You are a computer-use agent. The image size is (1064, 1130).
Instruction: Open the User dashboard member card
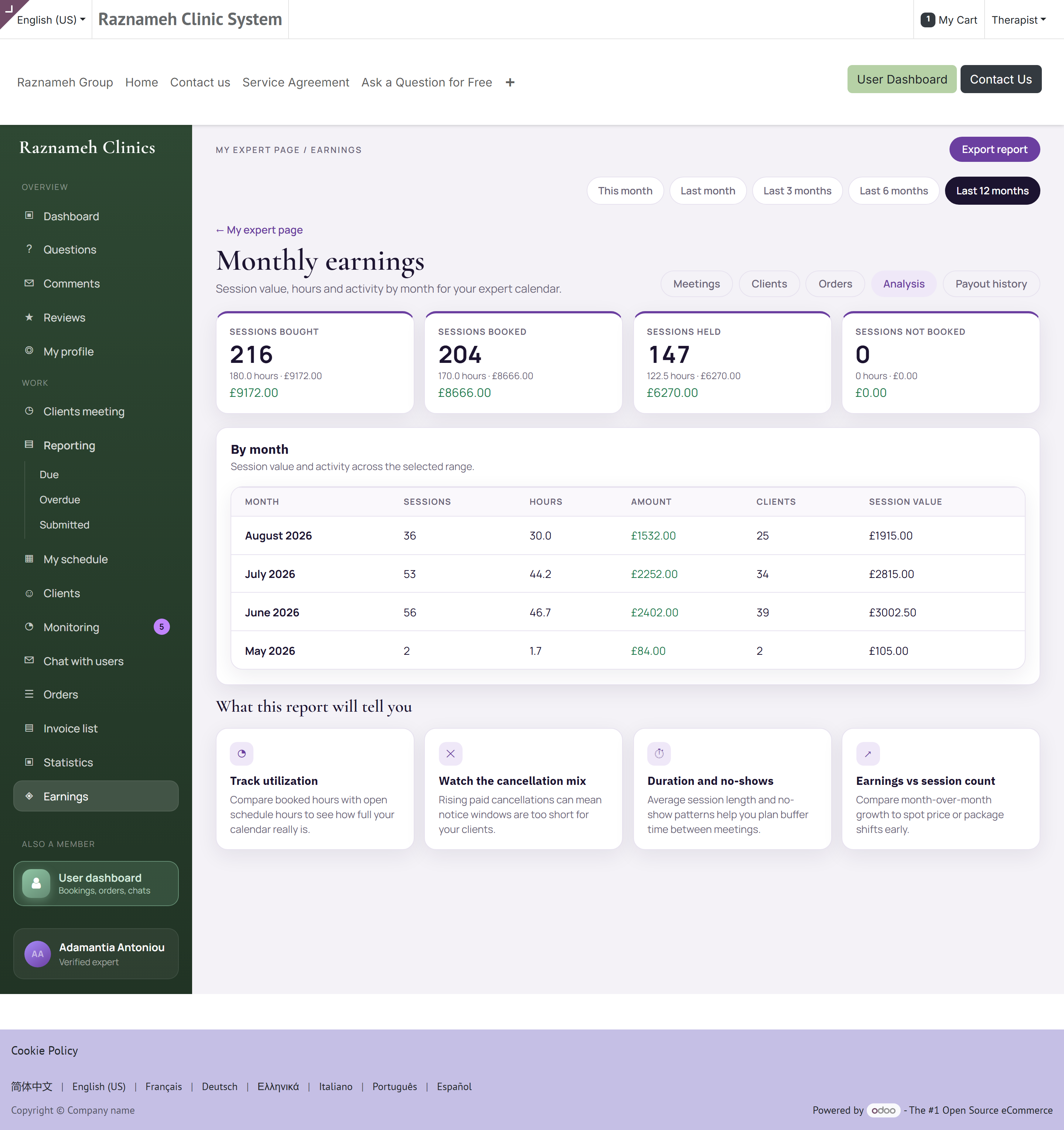[96, 883]
